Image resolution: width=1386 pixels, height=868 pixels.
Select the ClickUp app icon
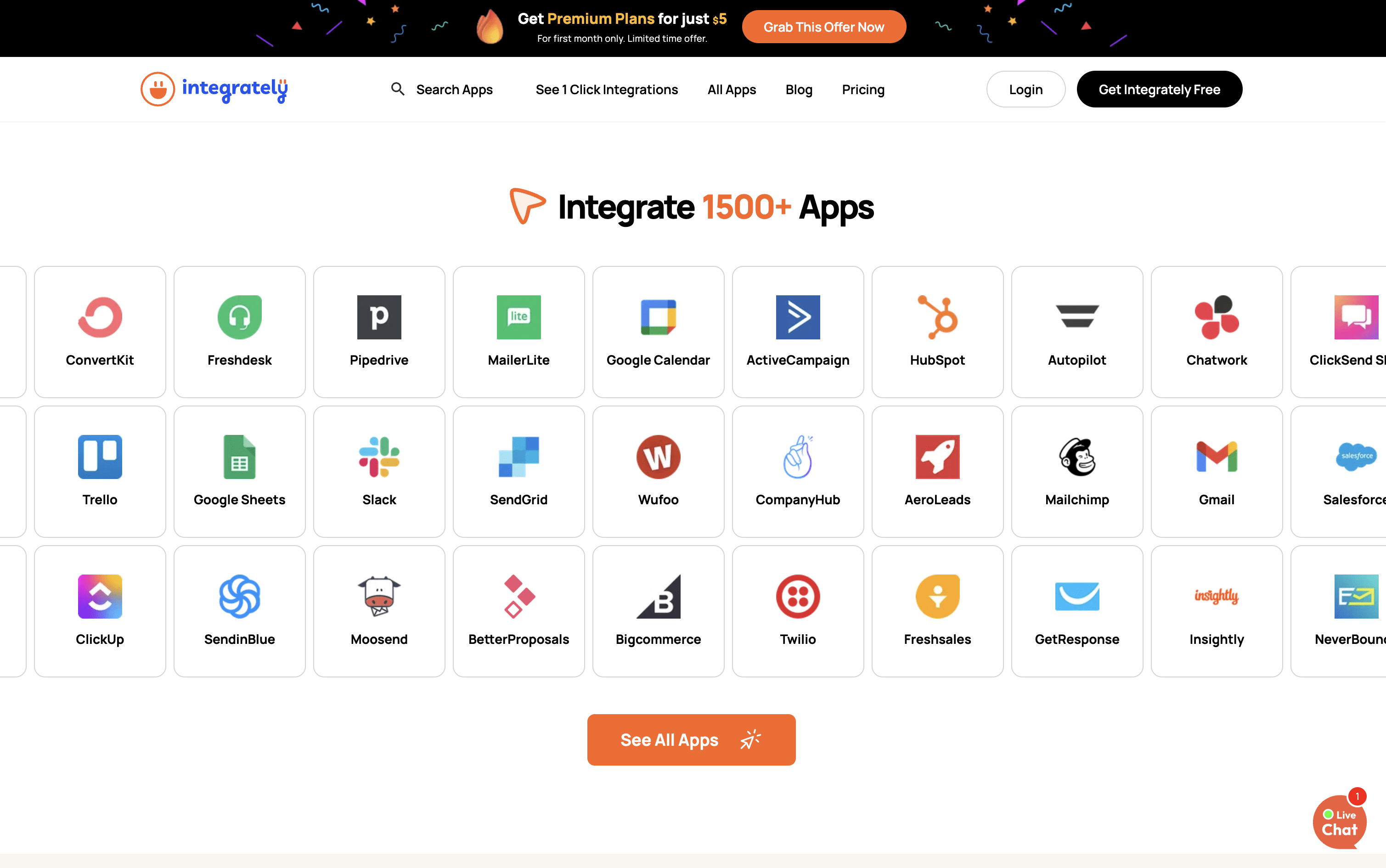click(x=100, y=597)
